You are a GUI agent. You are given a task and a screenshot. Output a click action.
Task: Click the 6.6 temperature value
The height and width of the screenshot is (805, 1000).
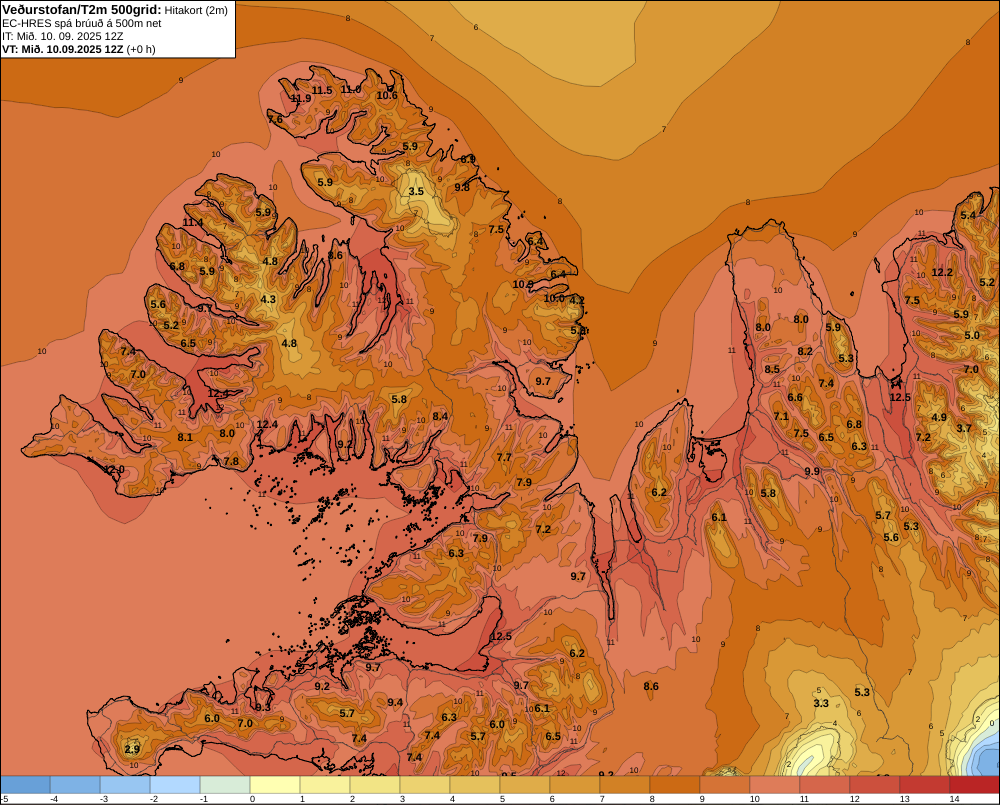795,397
